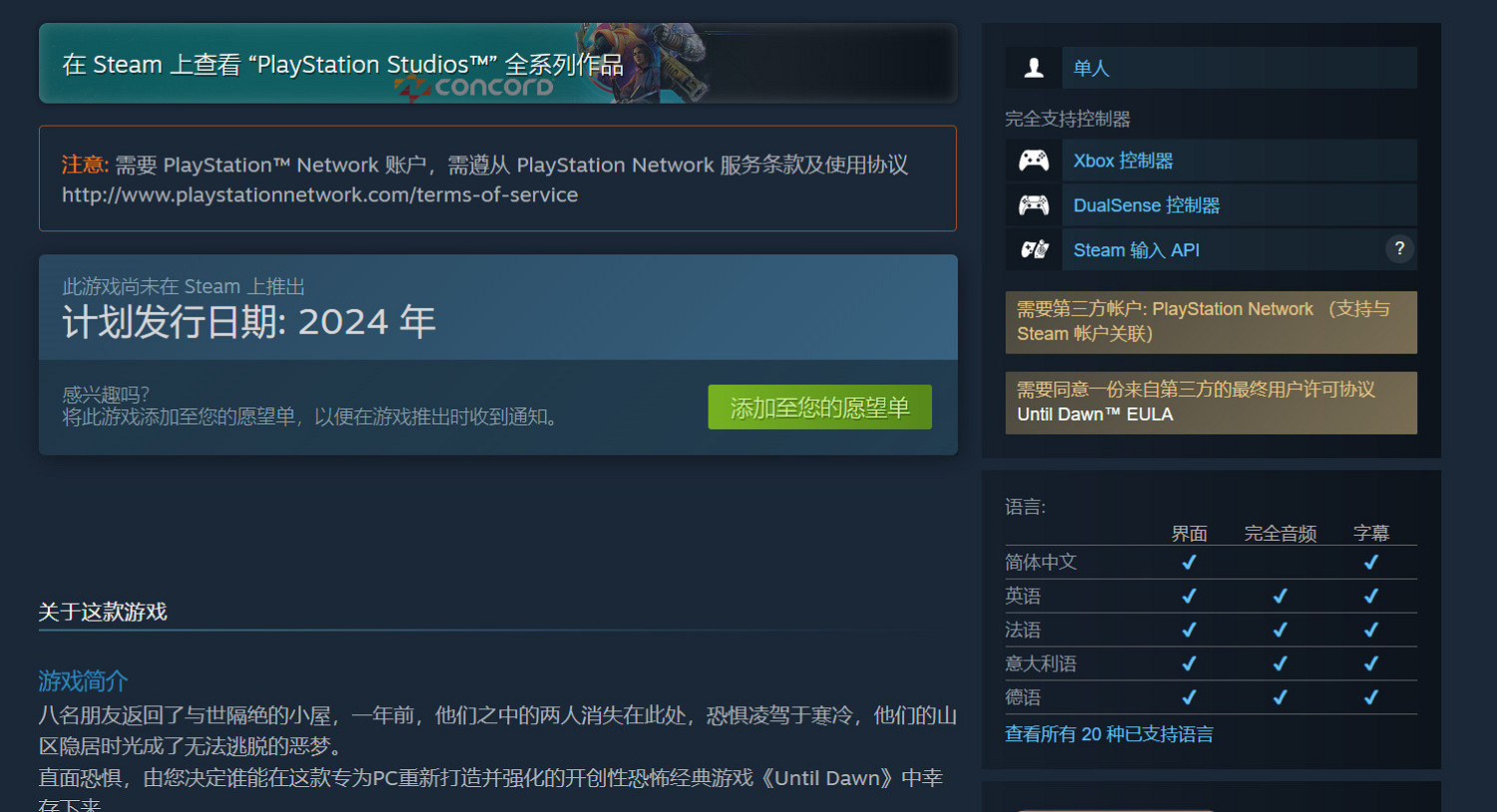This screenshot has width=1497, height=812.
Task: Click the 德语 完全音频 checkmark
Action: (x=1279, y=696)
